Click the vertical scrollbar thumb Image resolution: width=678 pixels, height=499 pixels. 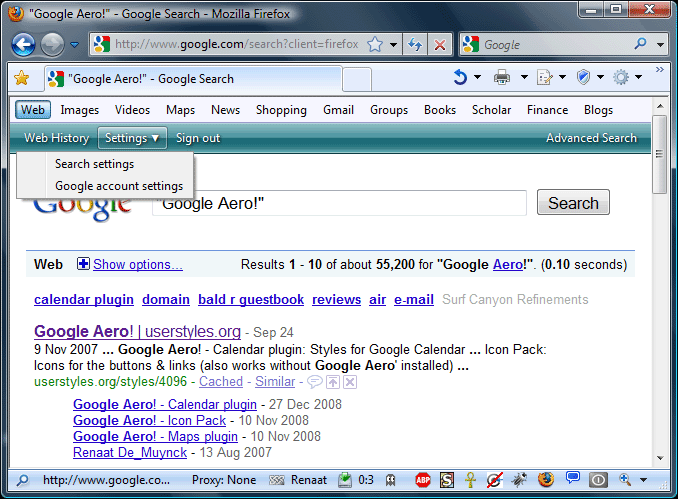pos(659,154)
